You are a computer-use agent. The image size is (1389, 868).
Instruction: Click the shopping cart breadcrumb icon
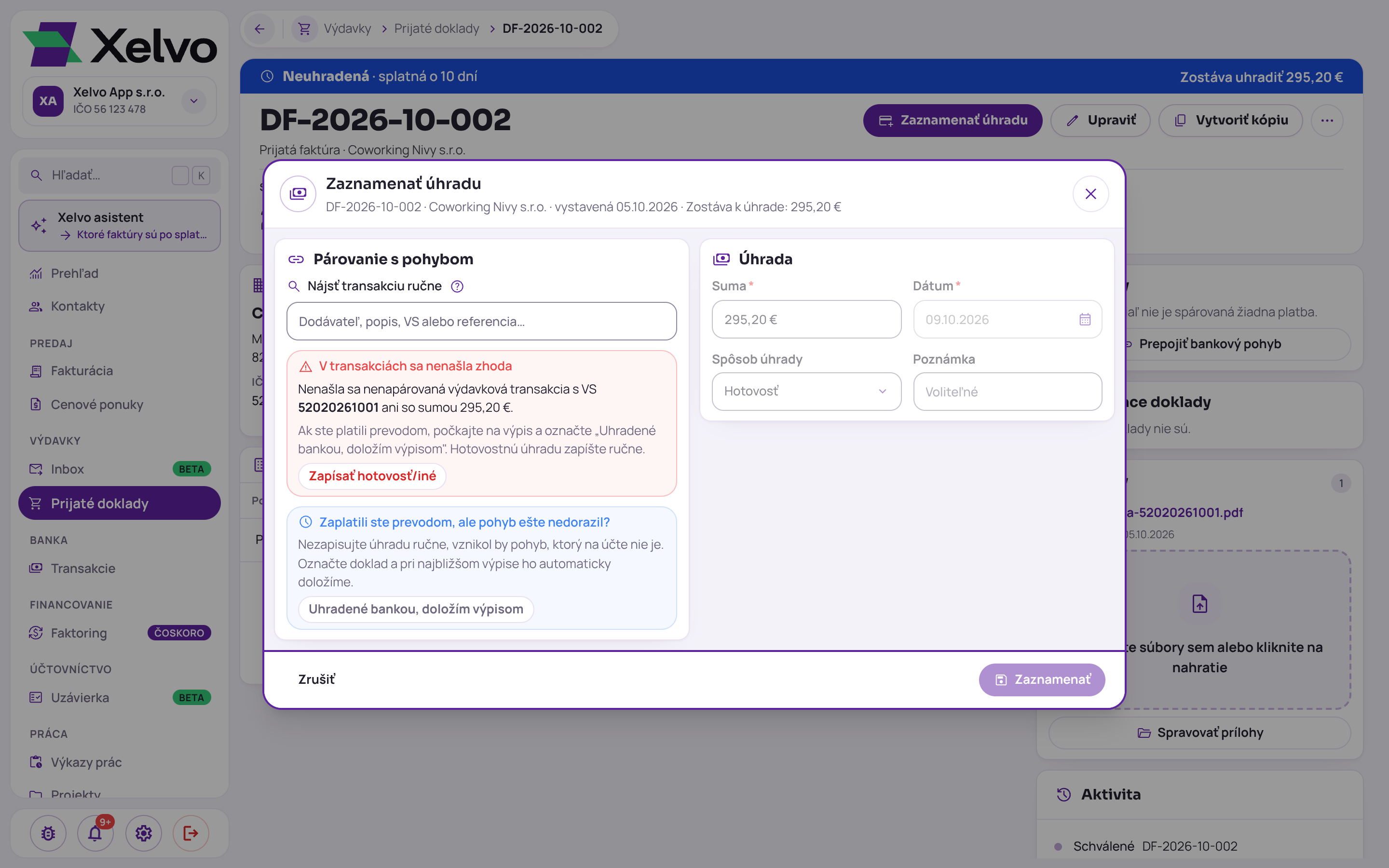(304, 29)
